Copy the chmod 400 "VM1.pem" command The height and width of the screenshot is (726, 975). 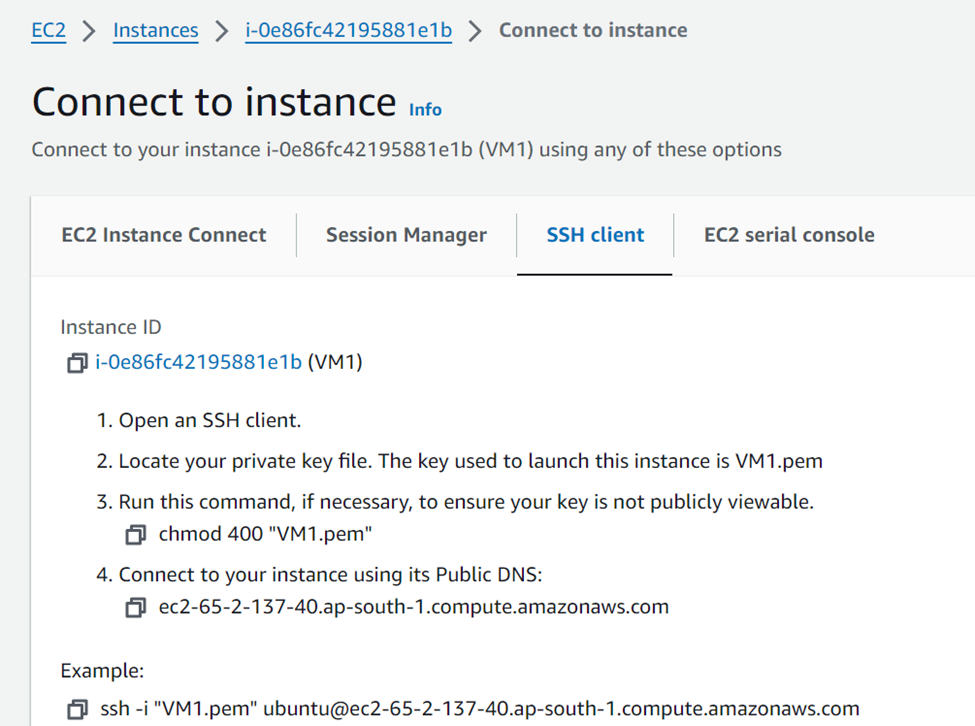coord(135,534)
